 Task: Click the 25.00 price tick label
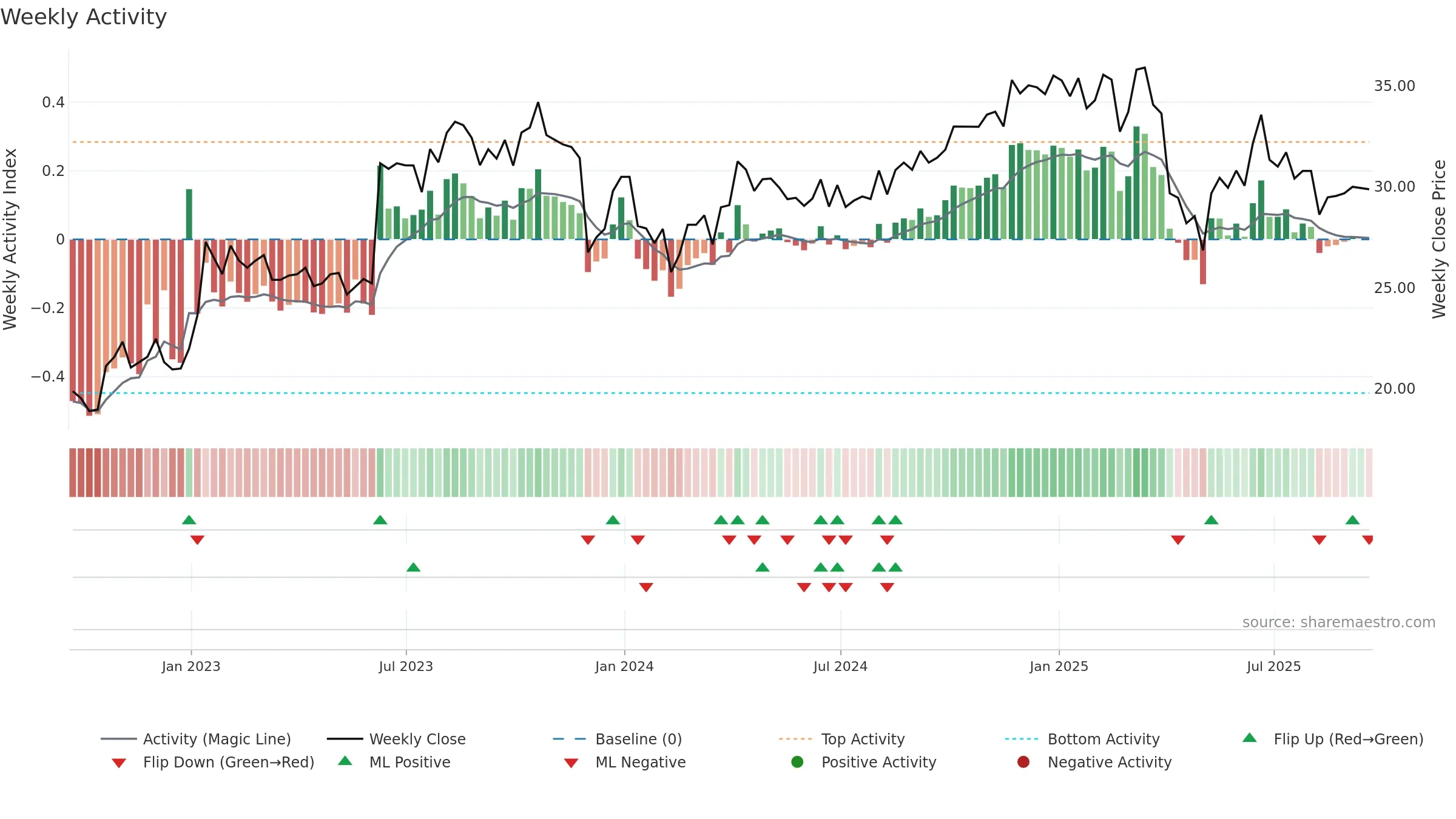click(x=1395, y=288)
